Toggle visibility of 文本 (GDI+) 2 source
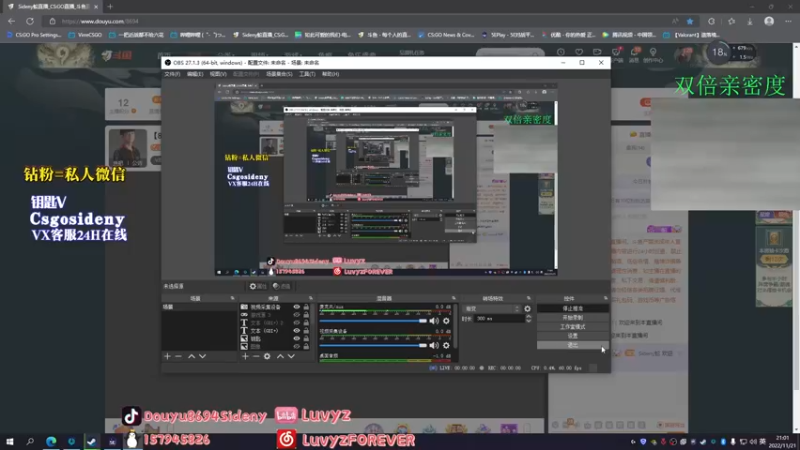This screenshot has width=800, height=450. [x=296, y=323]
